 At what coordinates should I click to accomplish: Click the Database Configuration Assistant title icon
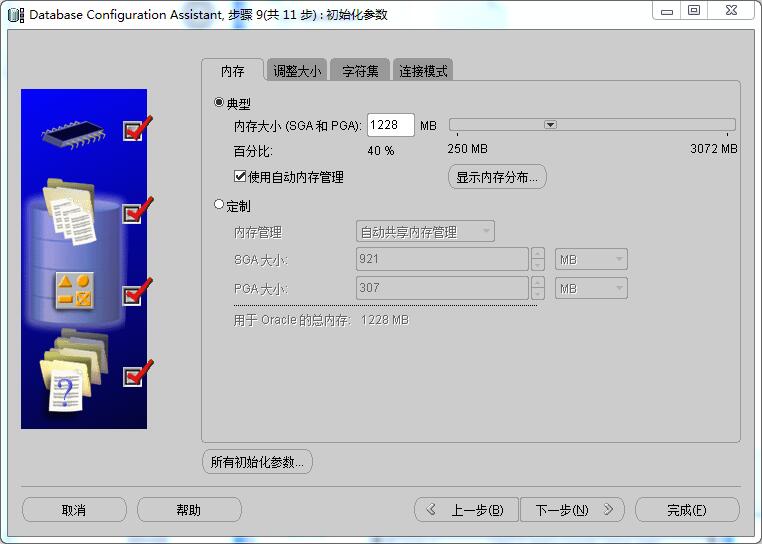[x=16, y=15]
